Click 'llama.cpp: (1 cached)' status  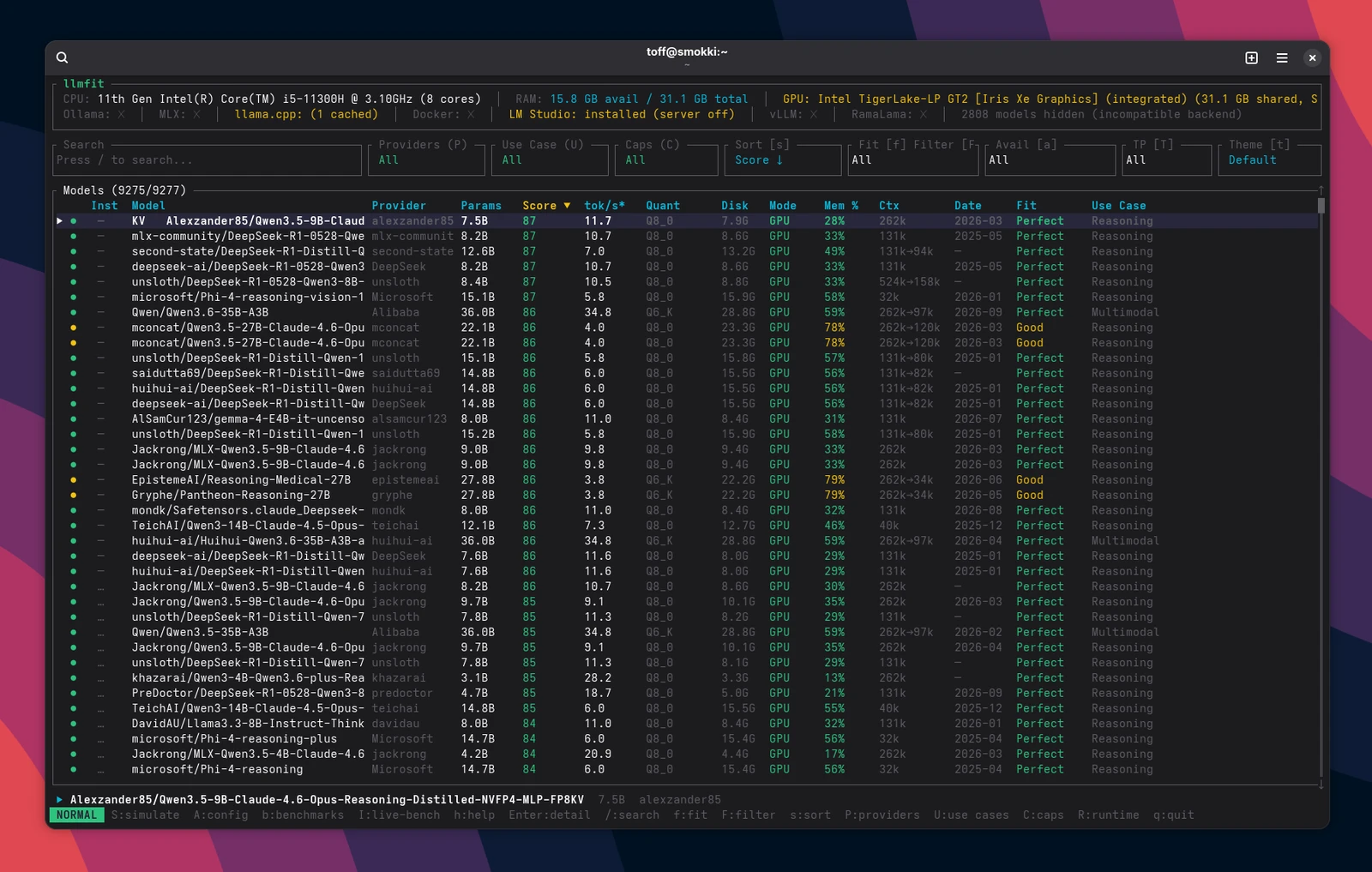306,114
